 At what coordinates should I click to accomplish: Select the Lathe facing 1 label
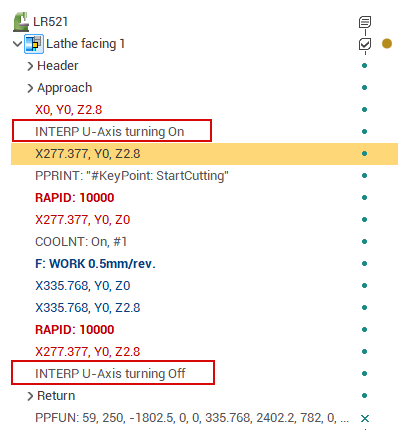(x=85, y=44)
